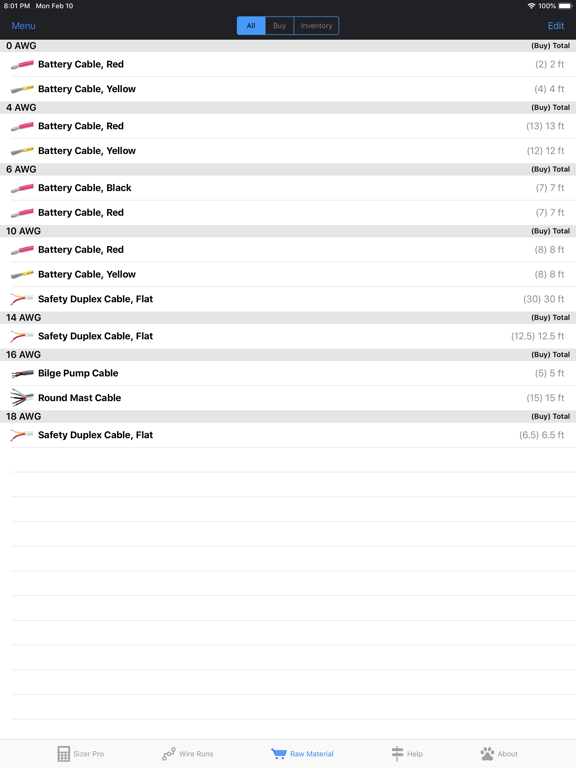576x768 pixels.
Task: Tap the (12.5) 12.5 ft total
Action: coord(537,336)
